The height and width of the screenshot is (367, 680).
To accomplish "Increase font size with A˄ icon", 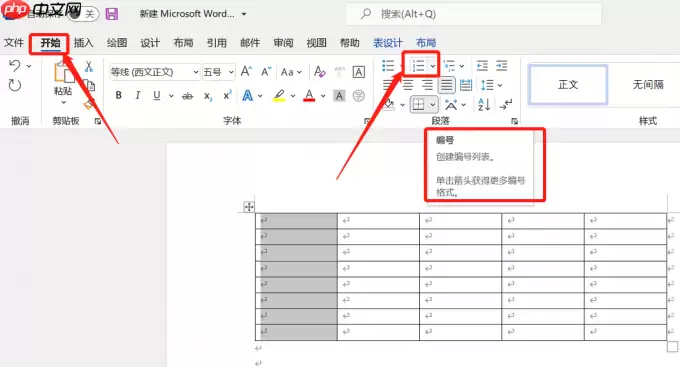I will pyautogui.click(x=246, y=72).
